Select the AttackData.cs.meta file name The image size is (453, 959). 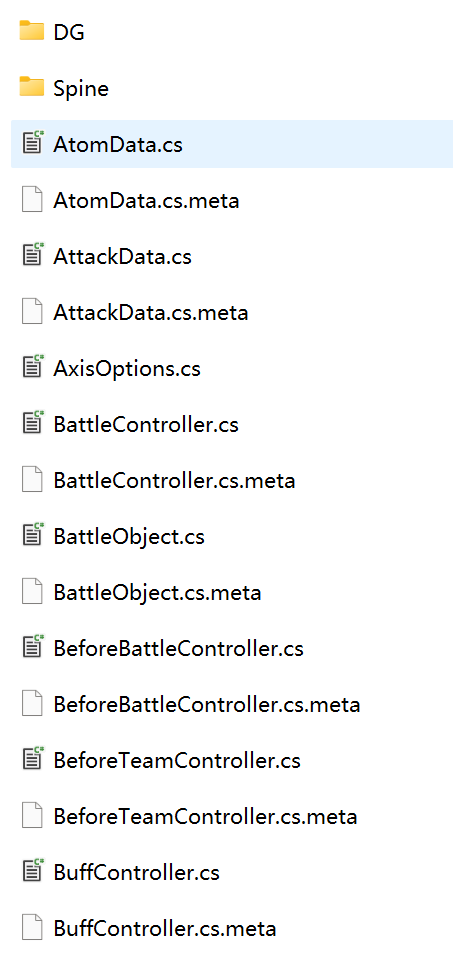150,313
